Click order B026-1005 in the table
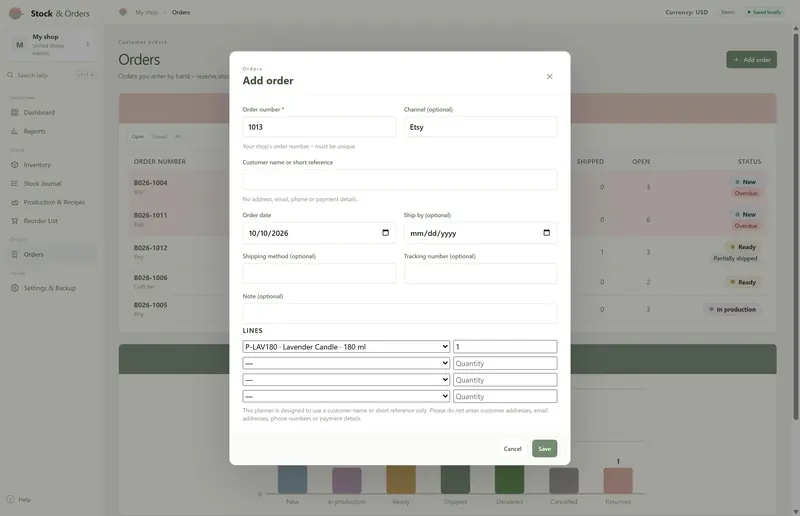Screen dimensions: 800x516 tap(151, 305)
